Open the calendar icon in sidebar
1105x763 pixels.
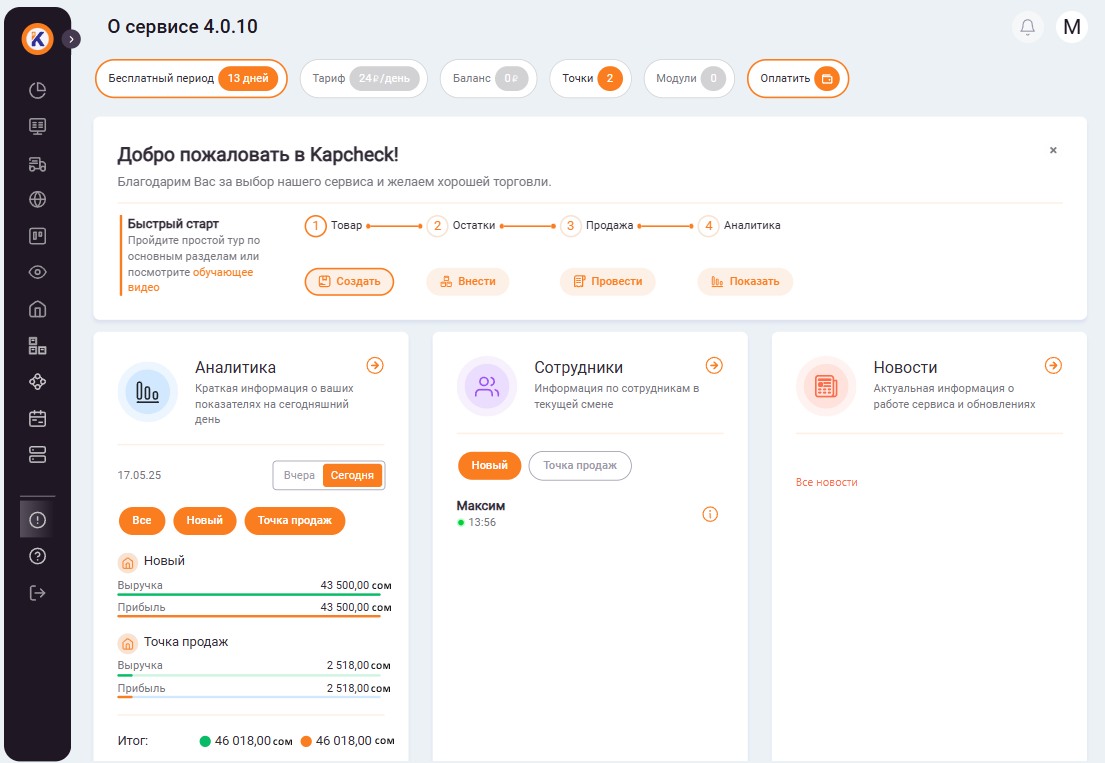[x=38, y=418]
